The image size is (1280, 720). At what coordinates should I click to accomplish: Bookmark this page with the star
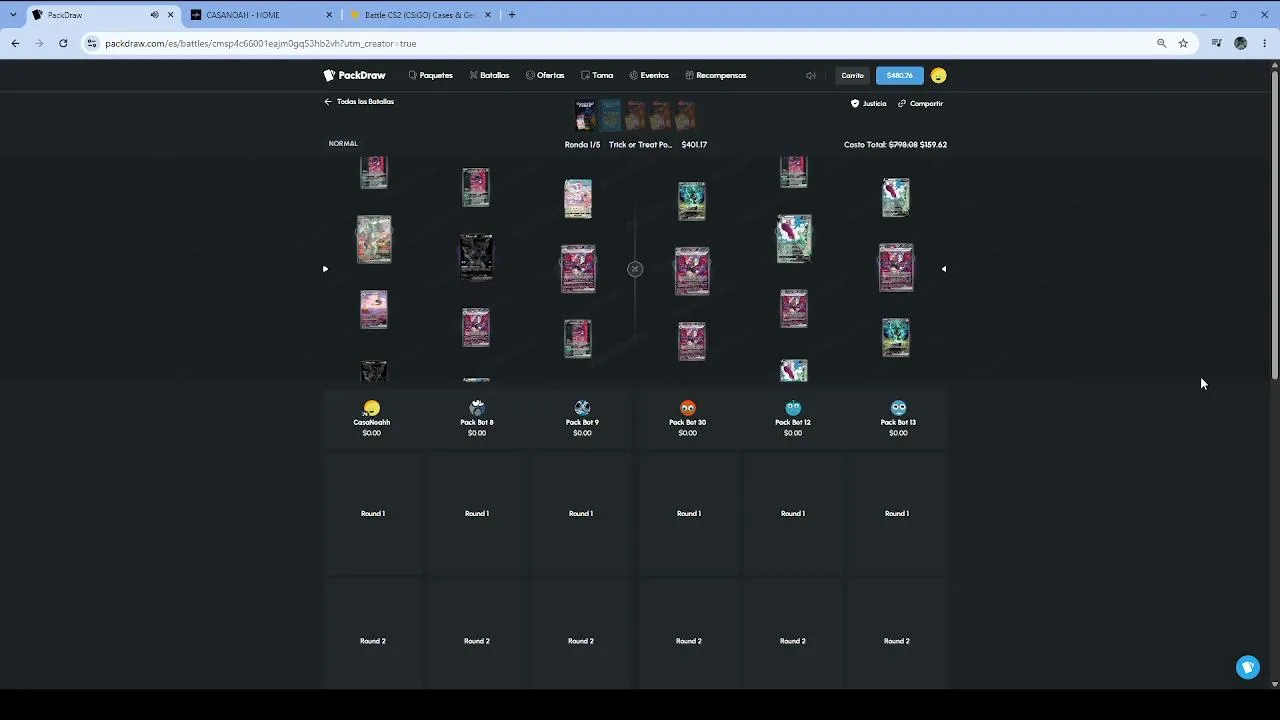[1183, 44]
